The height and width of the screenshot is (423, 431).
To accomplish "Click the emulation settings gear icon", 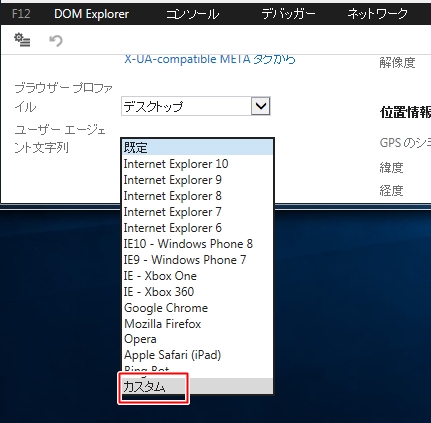I will click(22, 40).
